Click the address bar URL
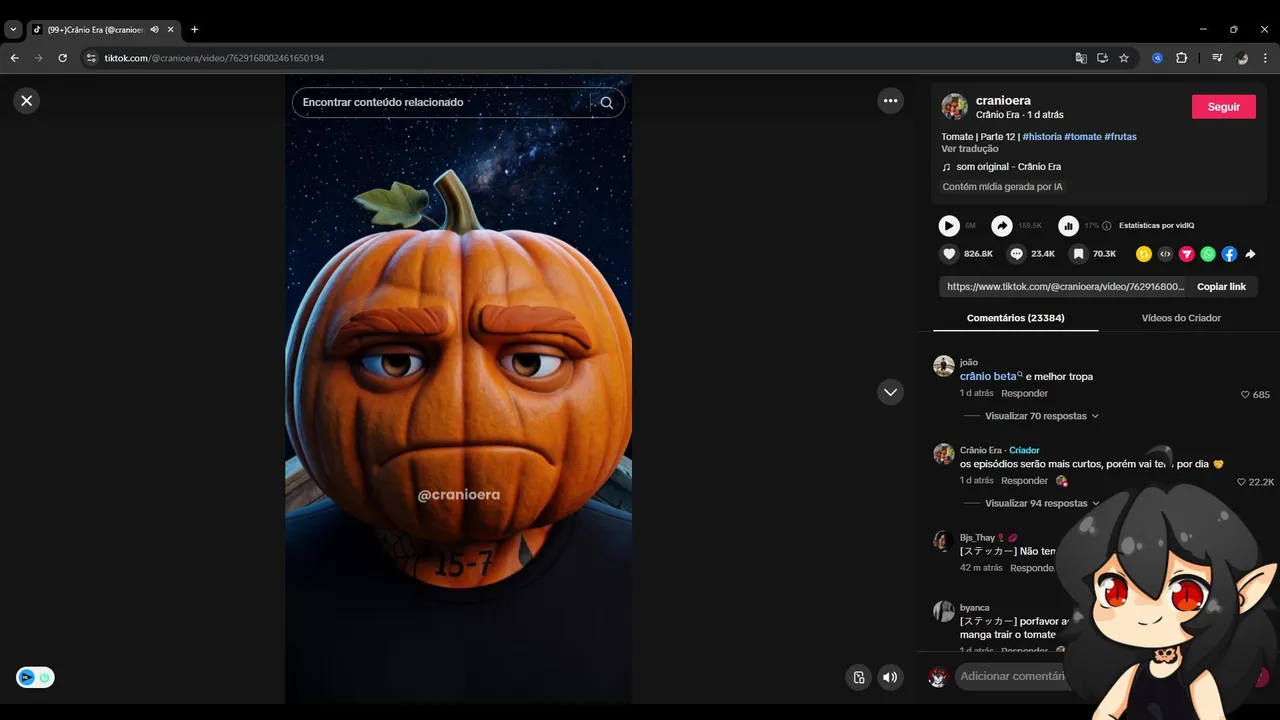The height and width of the screenshot is (720, 1280). [214, 58]
